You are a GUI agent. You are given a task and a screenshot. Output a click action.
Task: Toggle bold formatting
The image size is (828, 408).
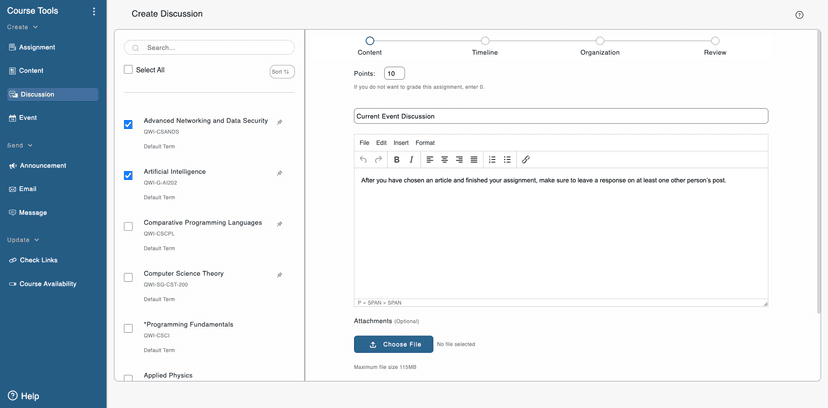397,159
